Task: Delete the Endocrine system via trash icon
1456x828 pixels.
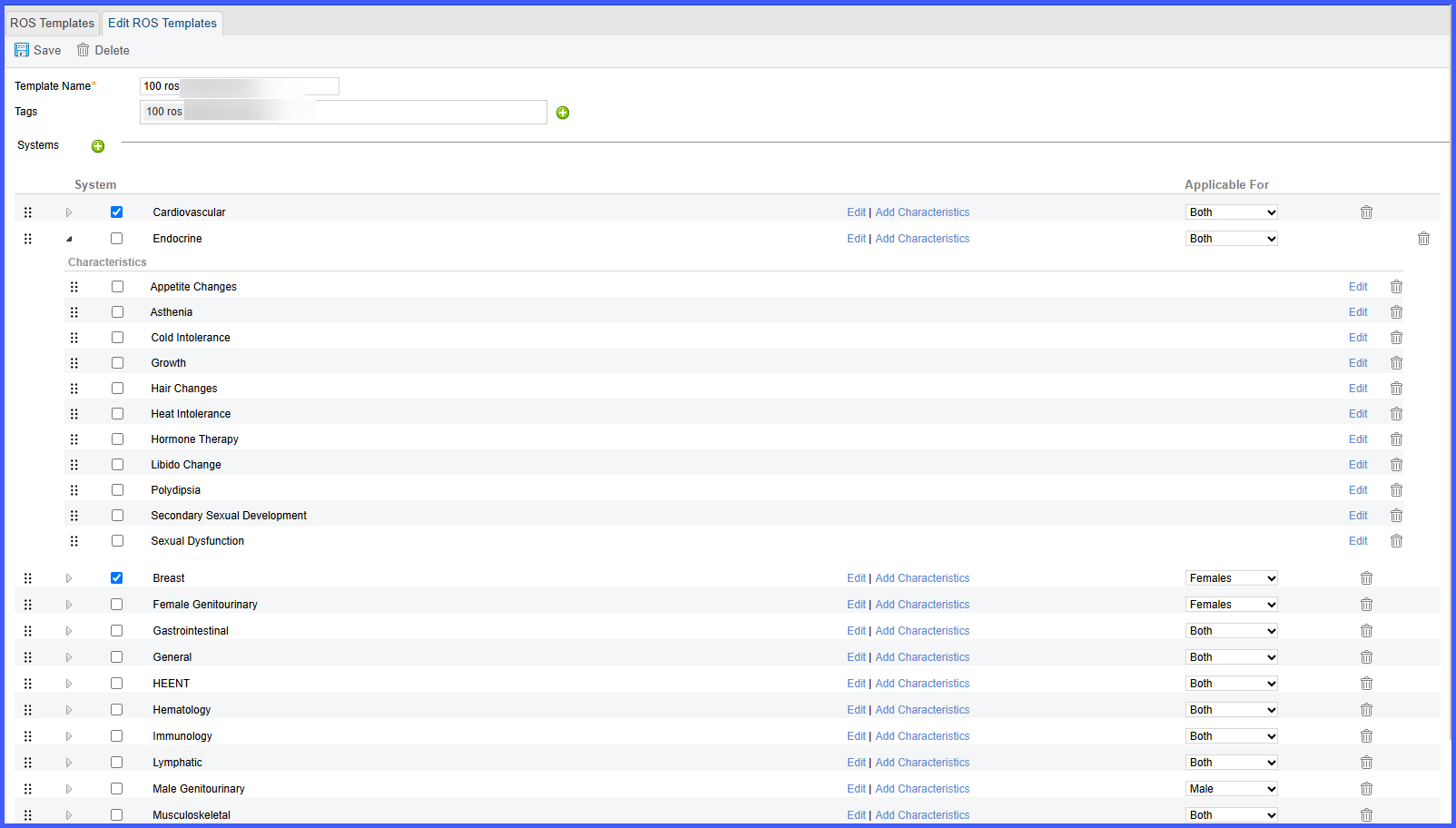Action: [x=1423, y=239]
